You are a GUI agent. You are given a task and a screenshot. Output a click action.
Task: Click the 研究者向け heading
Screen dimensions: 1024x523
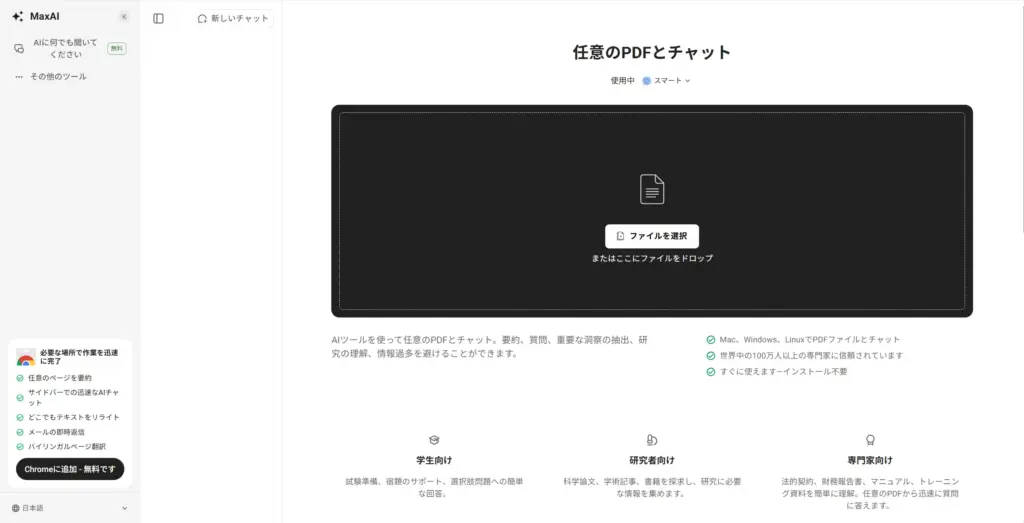click(x=652, y=460)
